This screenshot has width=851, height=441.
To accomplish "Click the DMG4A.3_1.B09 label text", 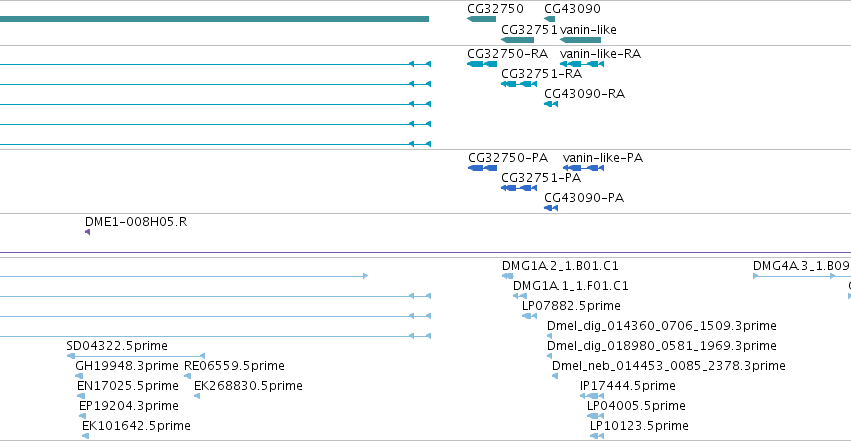I will [801, 266].
